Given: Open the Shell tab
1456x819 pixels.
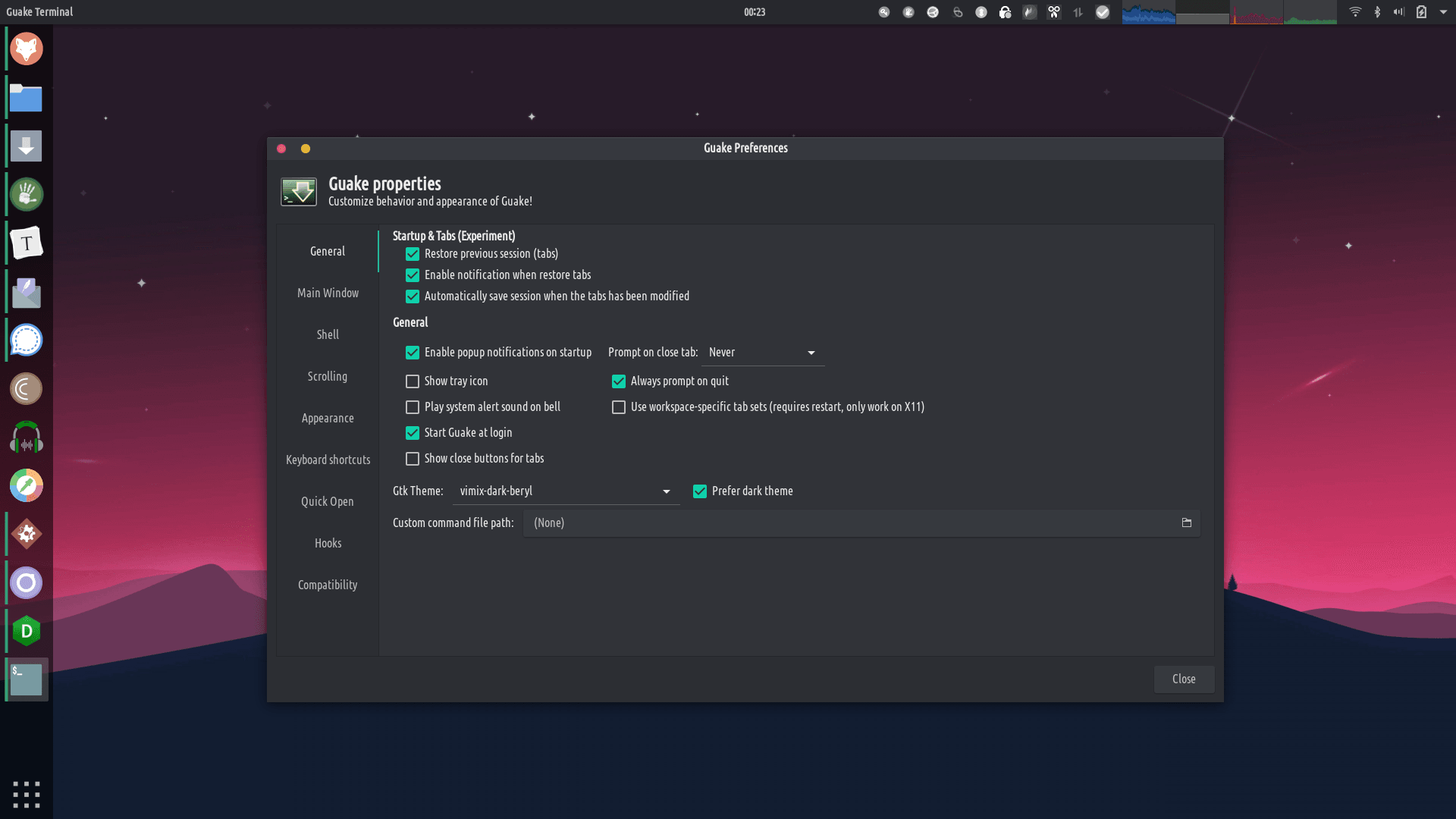Looking at the screenshot, I should [x=328, y=334].
